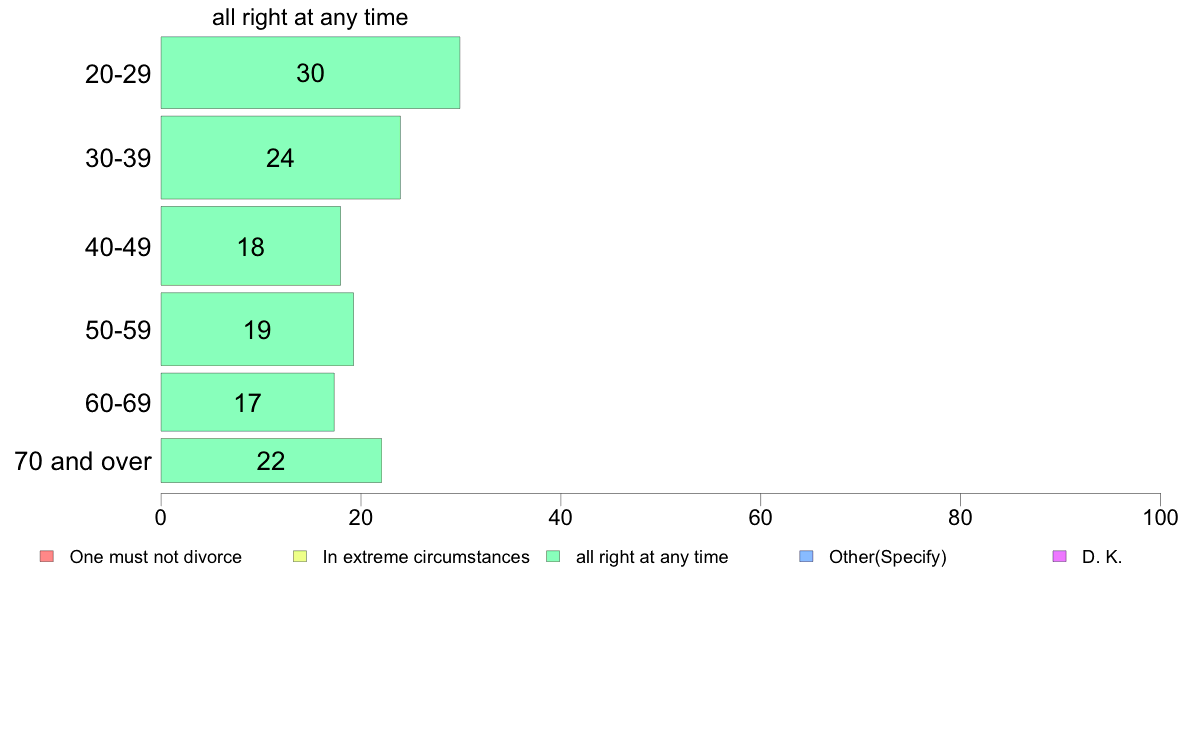Select the 20-29 bar showing 30
Viewport: 1188px width, 736px height.
(310, 73)
